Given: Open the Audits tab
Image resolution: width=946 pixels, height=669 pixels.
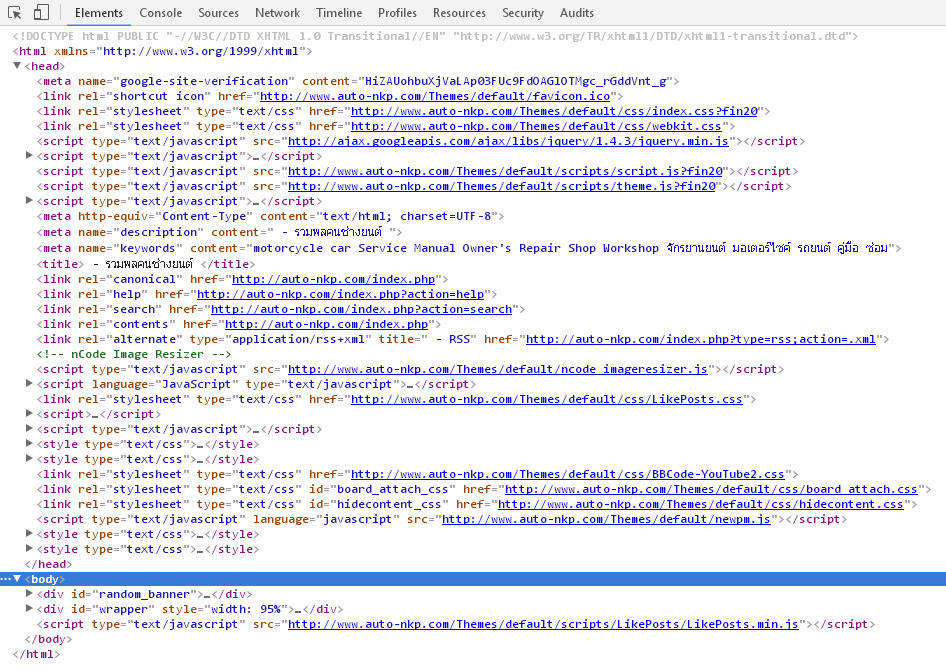Looking at the screenshot, I should click(577, 13).
